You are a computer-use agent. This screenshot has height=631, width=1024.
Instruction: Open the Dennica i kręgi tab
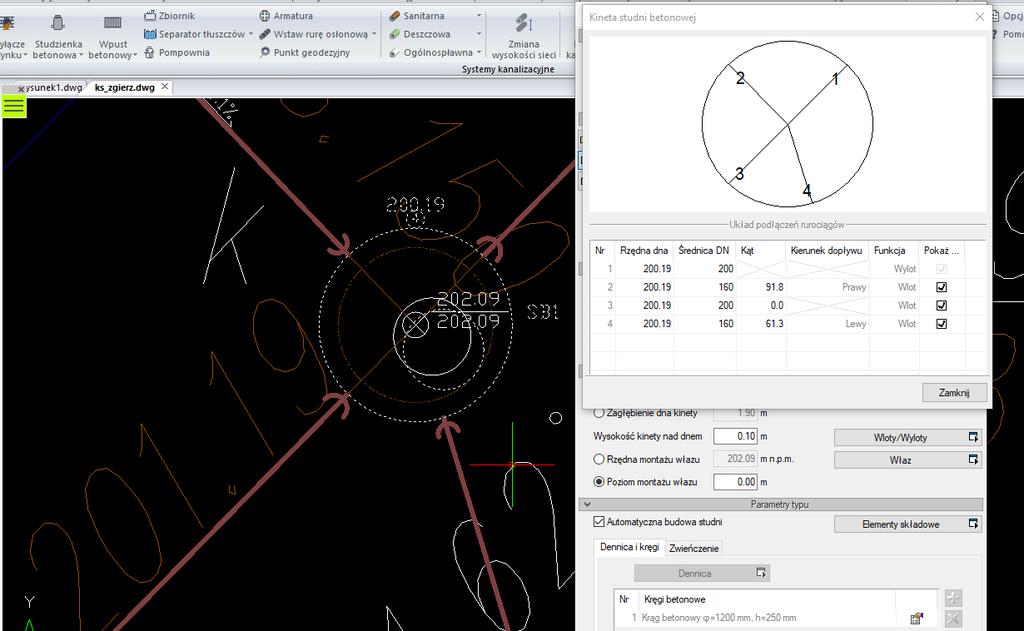pos(630,547)
